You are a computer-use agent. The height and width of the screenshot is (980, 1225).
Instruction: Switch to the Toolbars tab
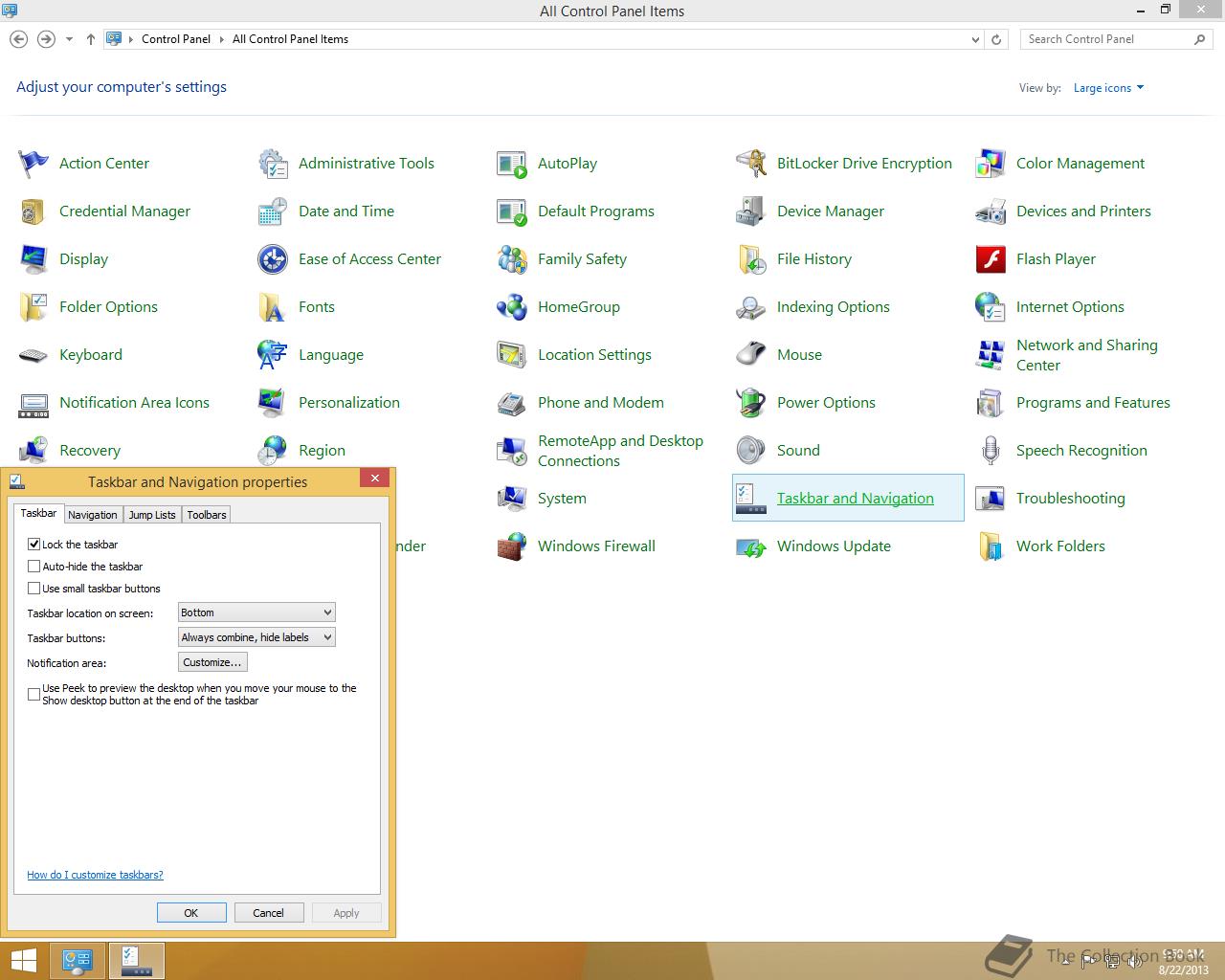(x=207, y=515)
